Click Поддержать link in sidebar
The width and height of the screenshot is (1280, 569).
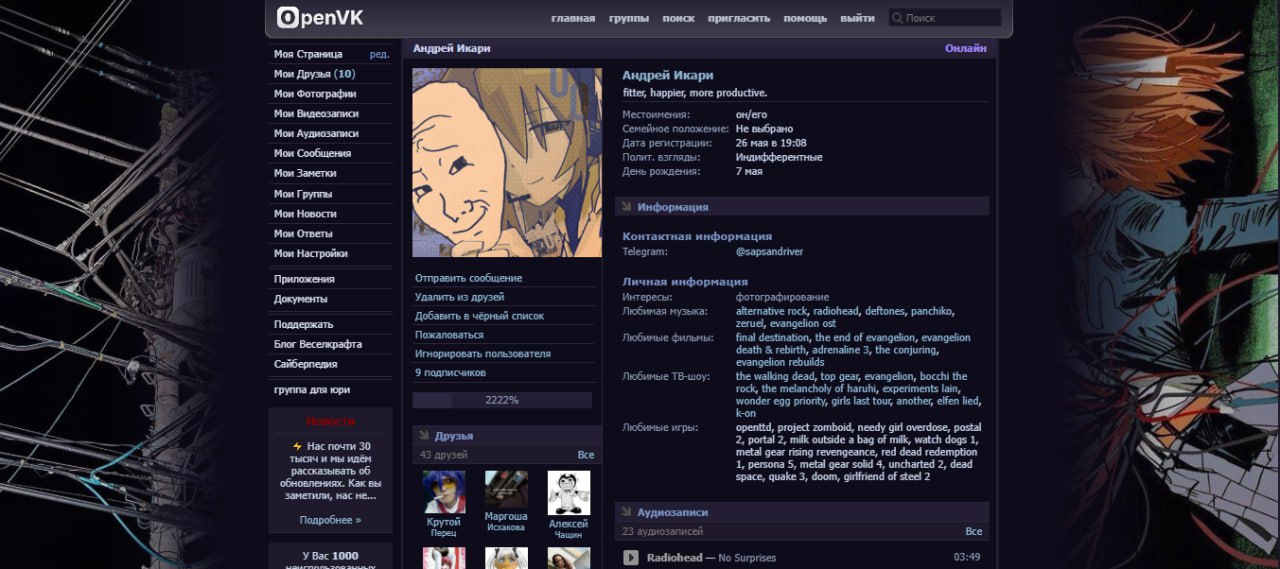click(304, 325)
